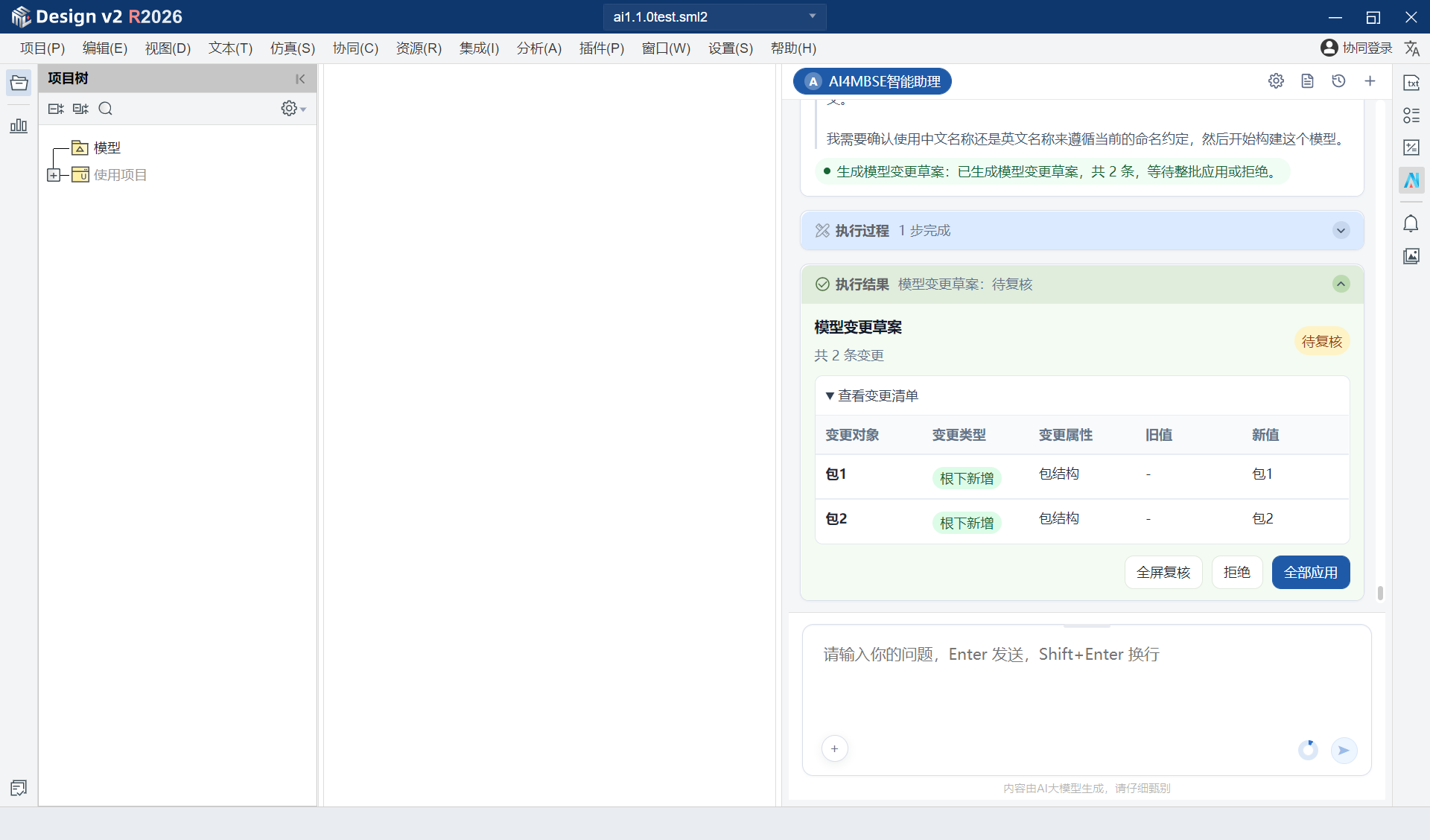
Task: Open the 分析(A) menu
Action: (539, 48)
